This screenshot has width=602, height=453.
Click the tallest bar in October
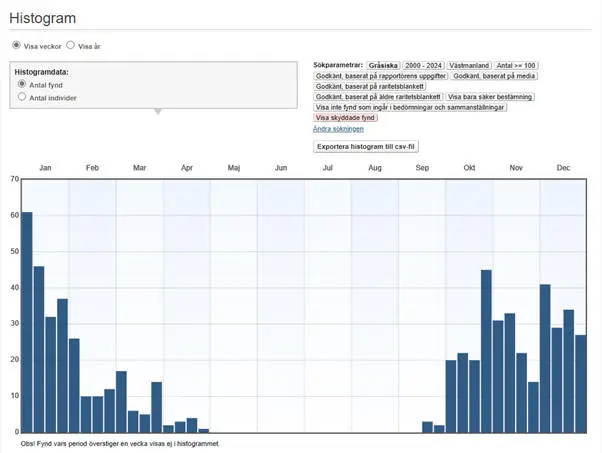486,351
